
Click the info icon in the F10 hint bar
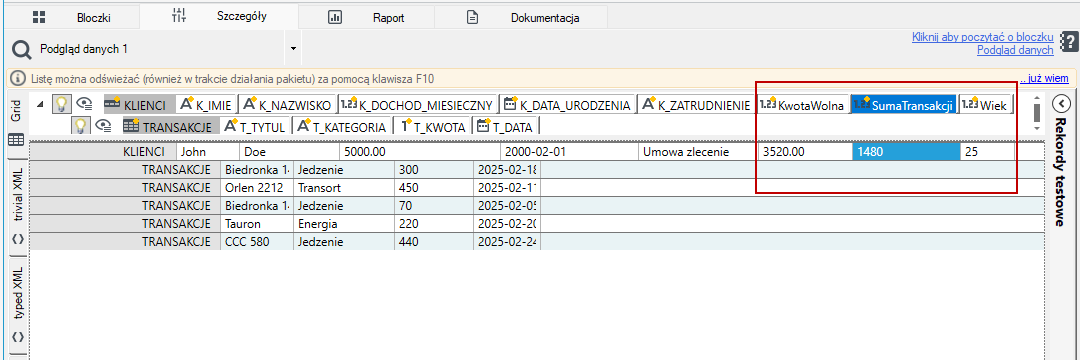pos(19,78)
